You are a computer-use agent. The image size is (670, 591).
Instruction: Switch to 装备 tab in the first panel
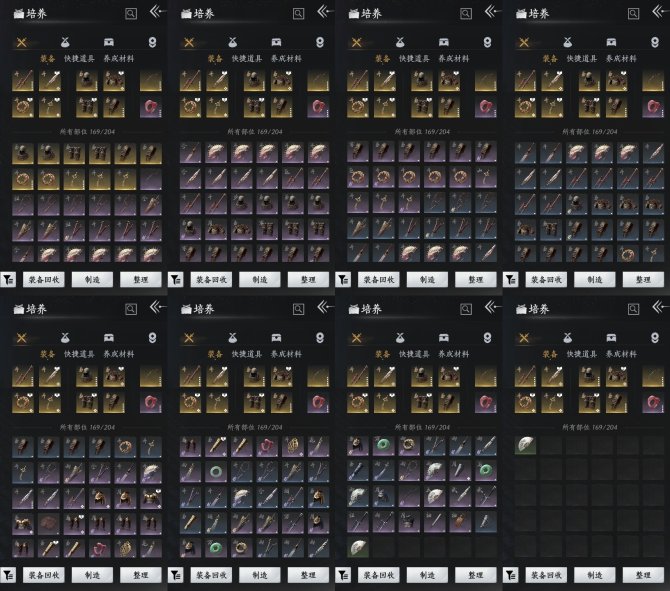coord(47,59)
